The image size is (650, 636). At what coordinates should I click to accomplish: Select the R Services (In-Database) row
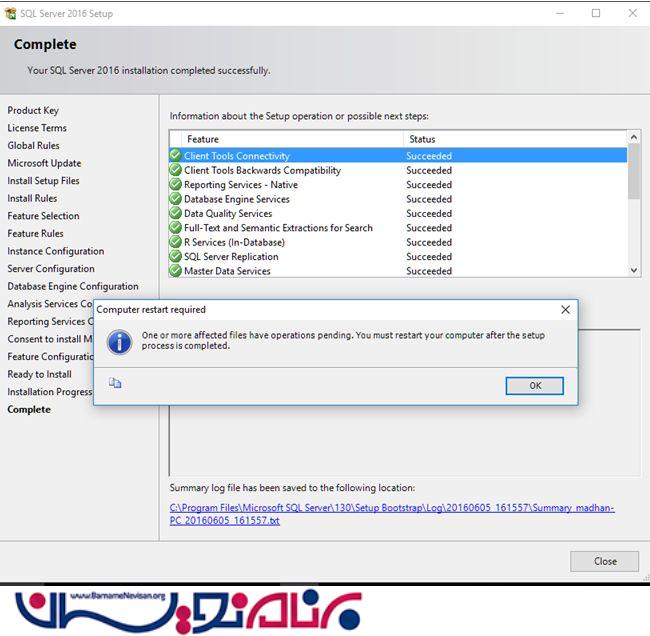point(234,242)
